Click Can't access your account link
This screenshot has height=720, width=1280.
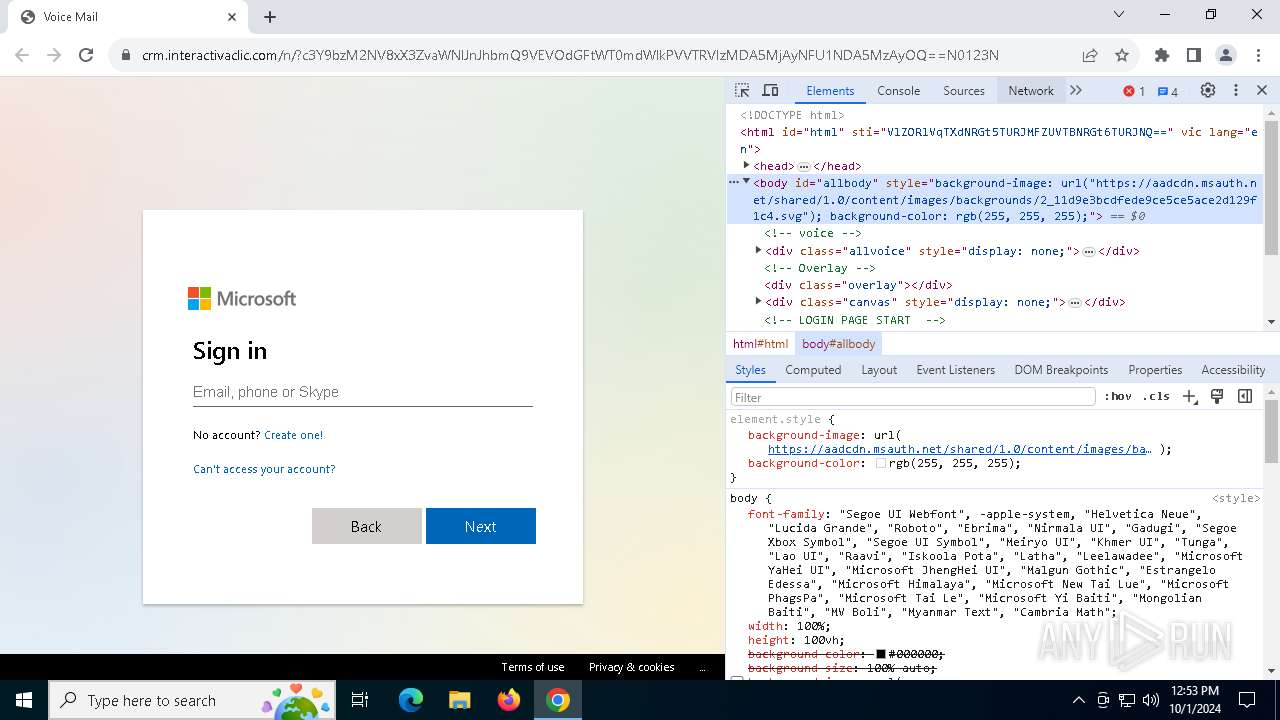coord(264,469)
